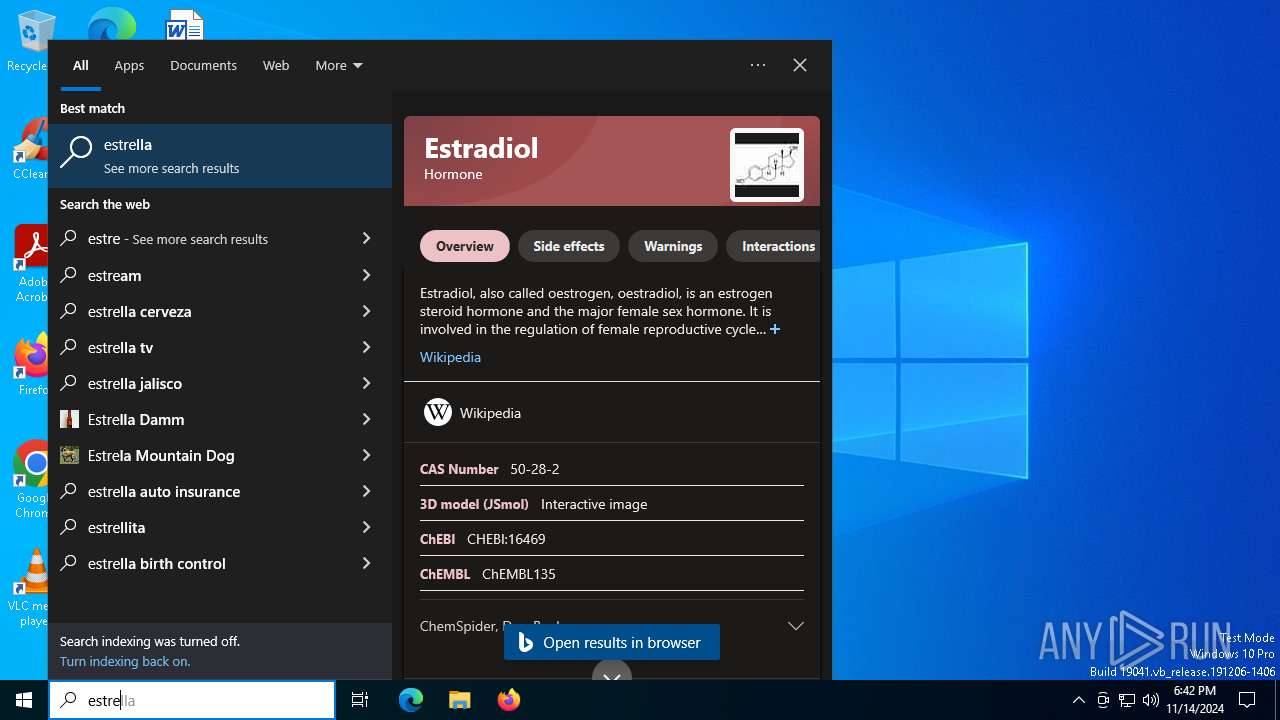Expand the 'estrella cerveza' suggestion arrow
The width and height of the screenshot is (1280, 720).
366,311
